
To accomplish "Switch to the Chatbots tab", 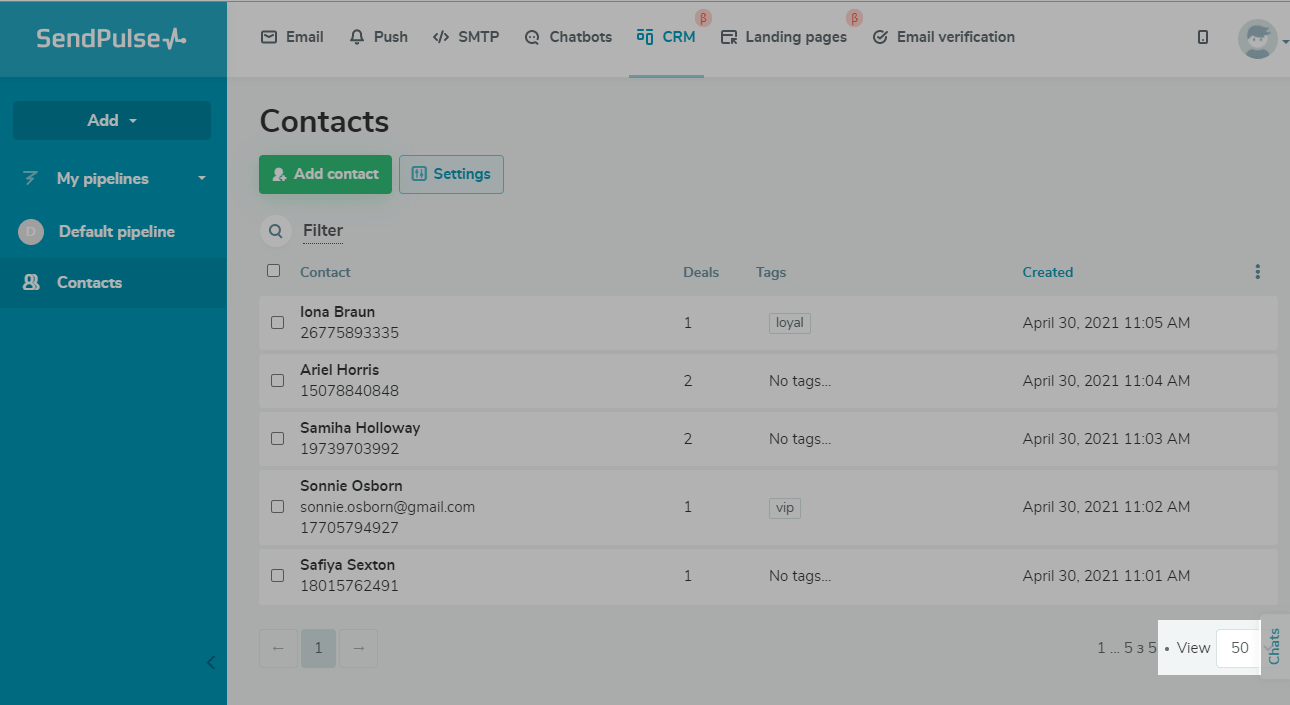I will [x=568, y=37].
